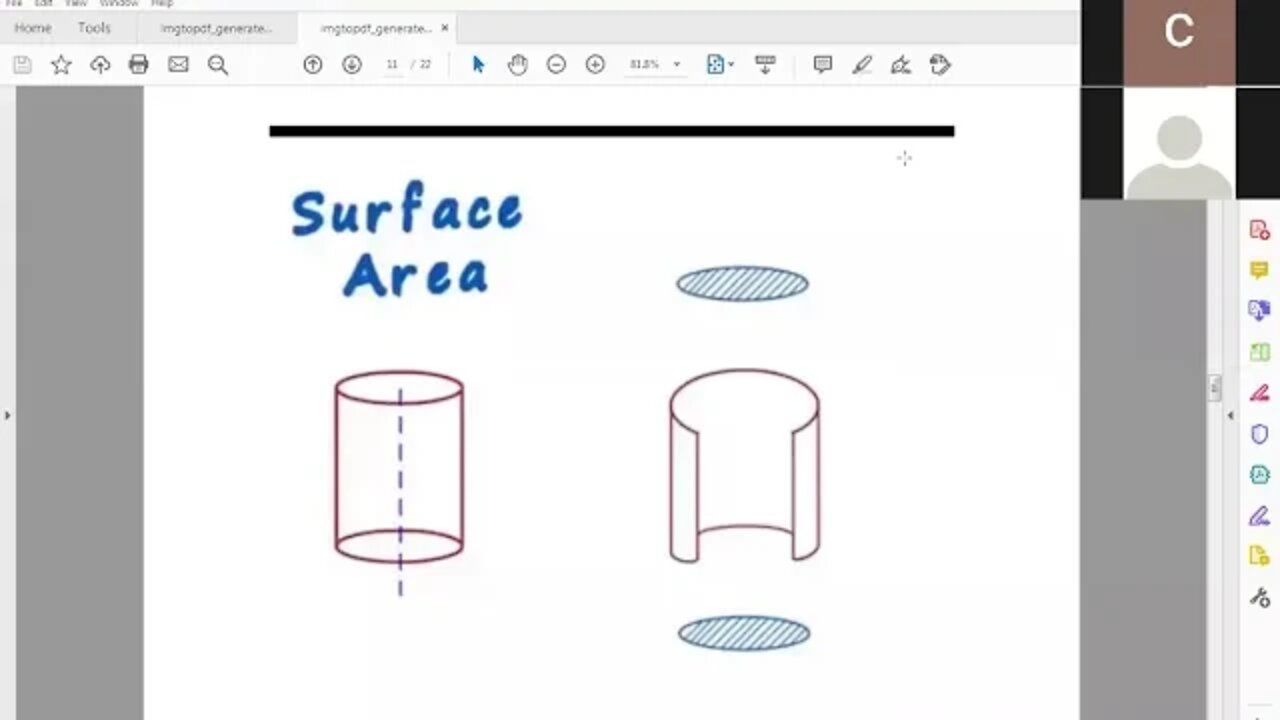Click the total pages text 22
Image resolution: width=1280 pixels, height=720 pixels.
click(425, 65)
